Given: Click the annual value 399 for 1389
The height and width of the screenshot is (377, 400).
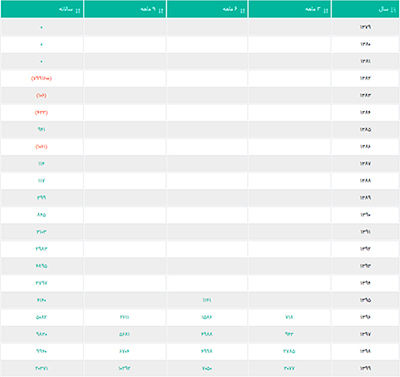Looking at the screenshot, I should 41,198.
